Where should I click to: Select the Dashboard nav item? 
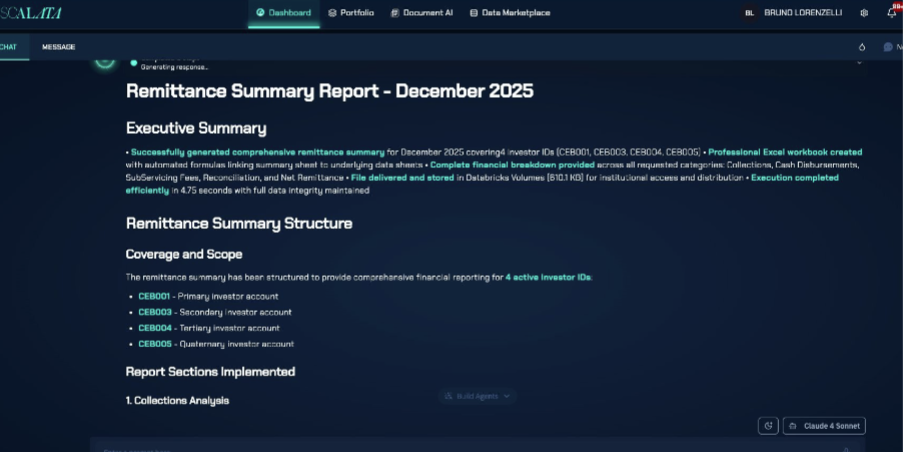(284, 13)
